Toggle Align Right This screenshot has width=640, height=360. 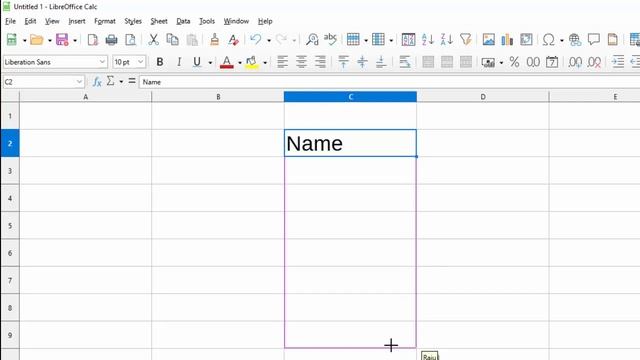tap(320, 62)
